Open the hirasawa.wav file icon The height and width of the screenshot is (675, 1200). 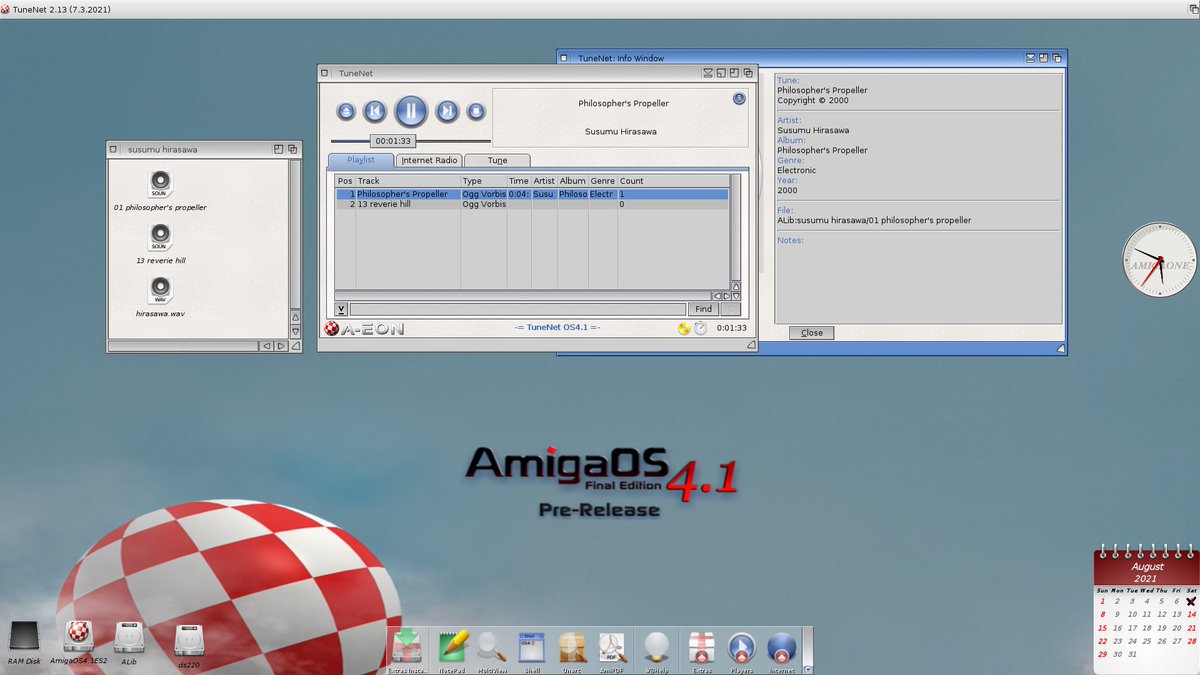click(x=160, y=291)
